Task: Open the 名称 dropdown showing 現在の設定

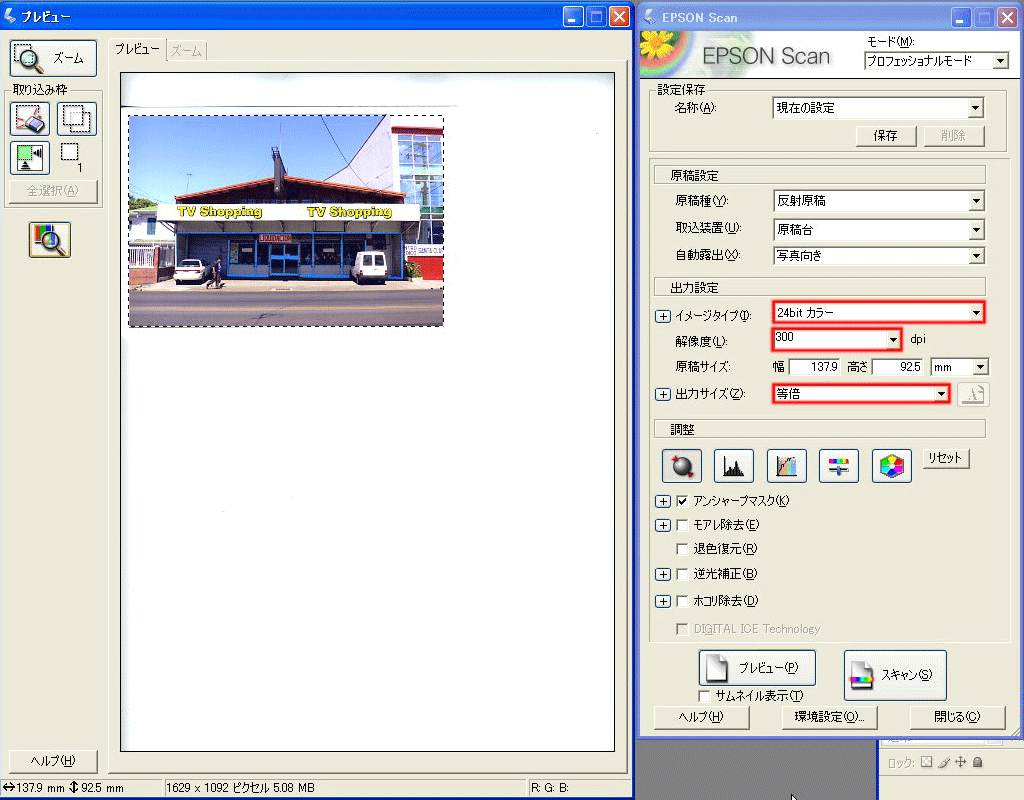Action: pyautogui.click(x=878, y=108)
